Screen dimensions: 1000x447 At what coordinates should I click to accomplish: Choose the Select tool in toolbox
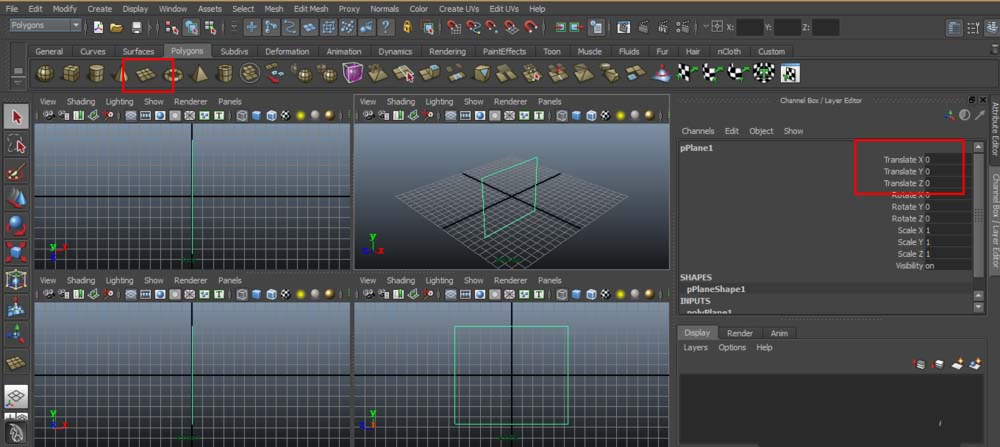point(16,118)
